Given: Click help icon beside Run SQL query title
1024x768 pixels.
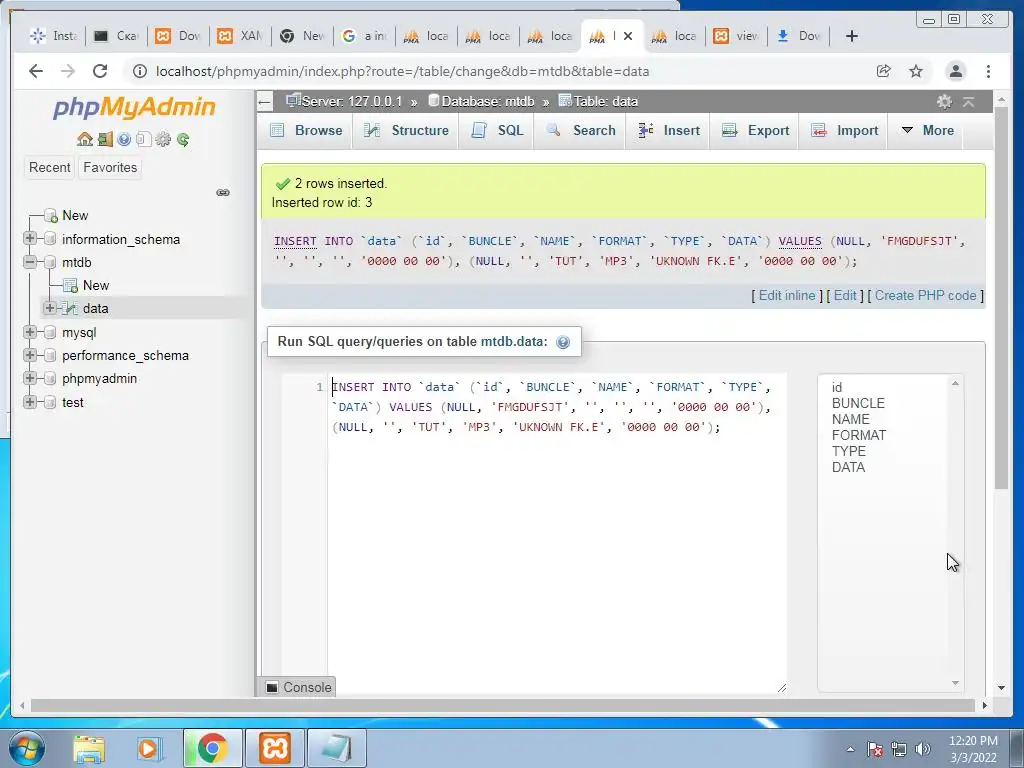Looking at the screenshot, I should click(563, 342).
